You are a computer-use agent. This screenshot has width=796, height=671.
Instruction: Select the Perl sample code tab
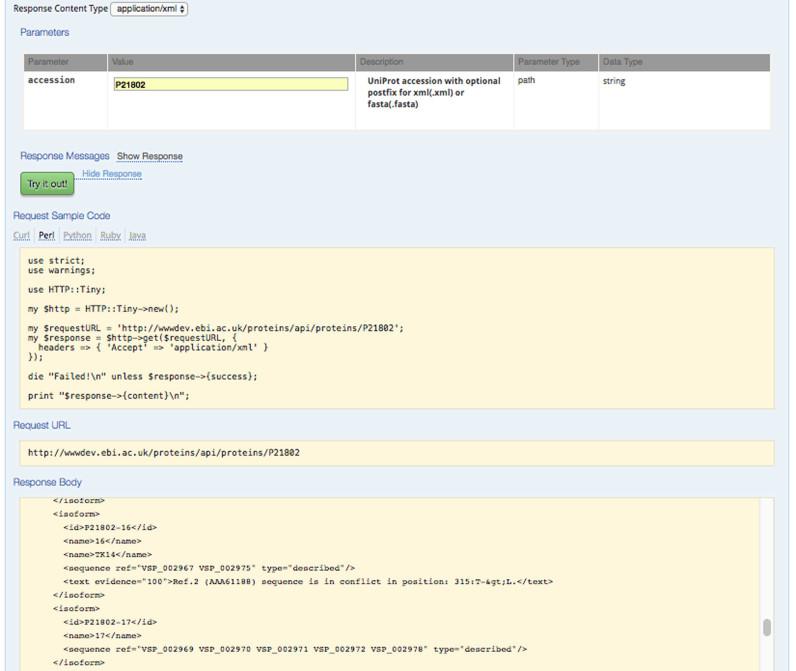click(x=46, y=236)
